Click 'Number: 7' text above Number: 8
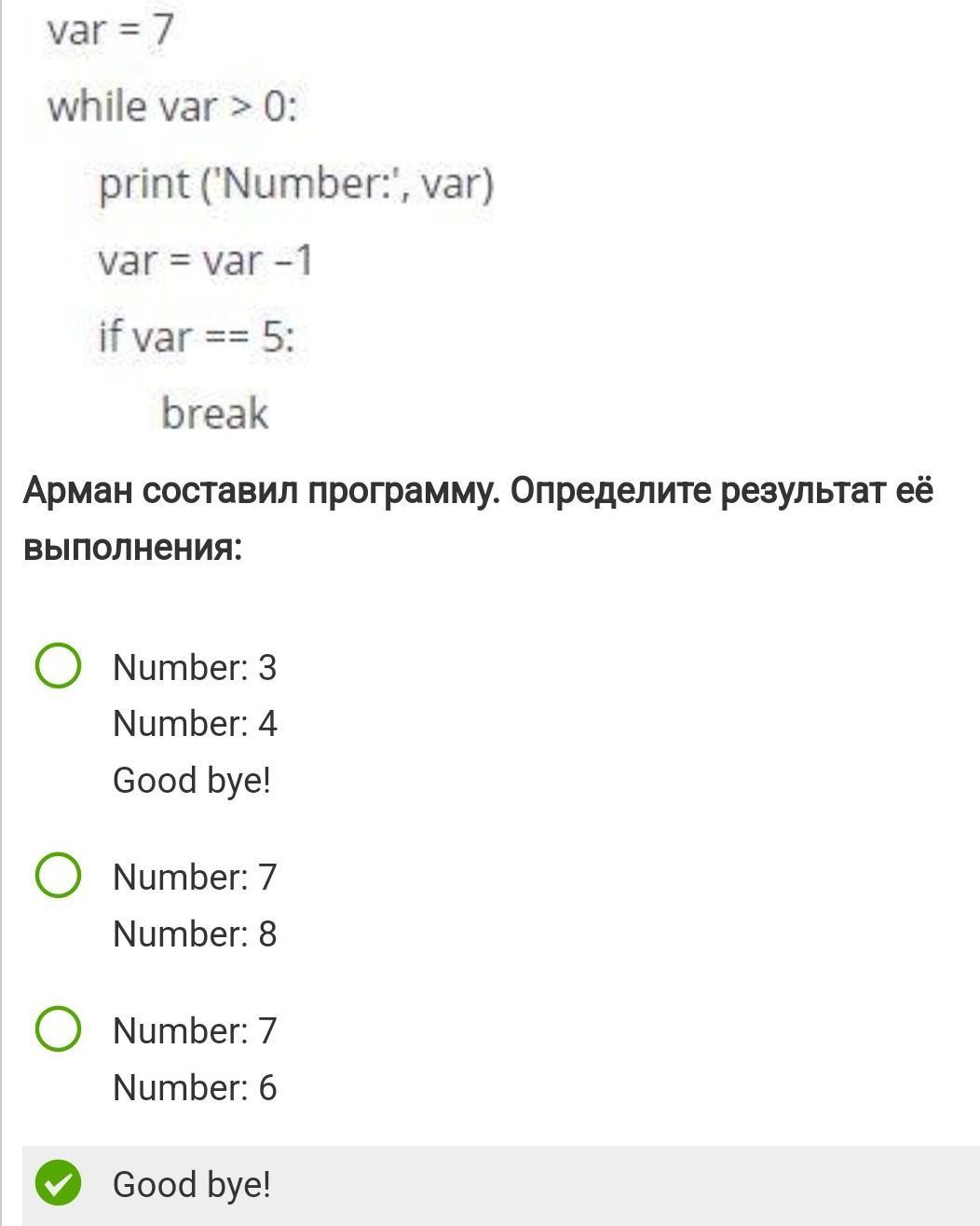This screenshot has height=1226, width=980. click(x=195, y=877)
